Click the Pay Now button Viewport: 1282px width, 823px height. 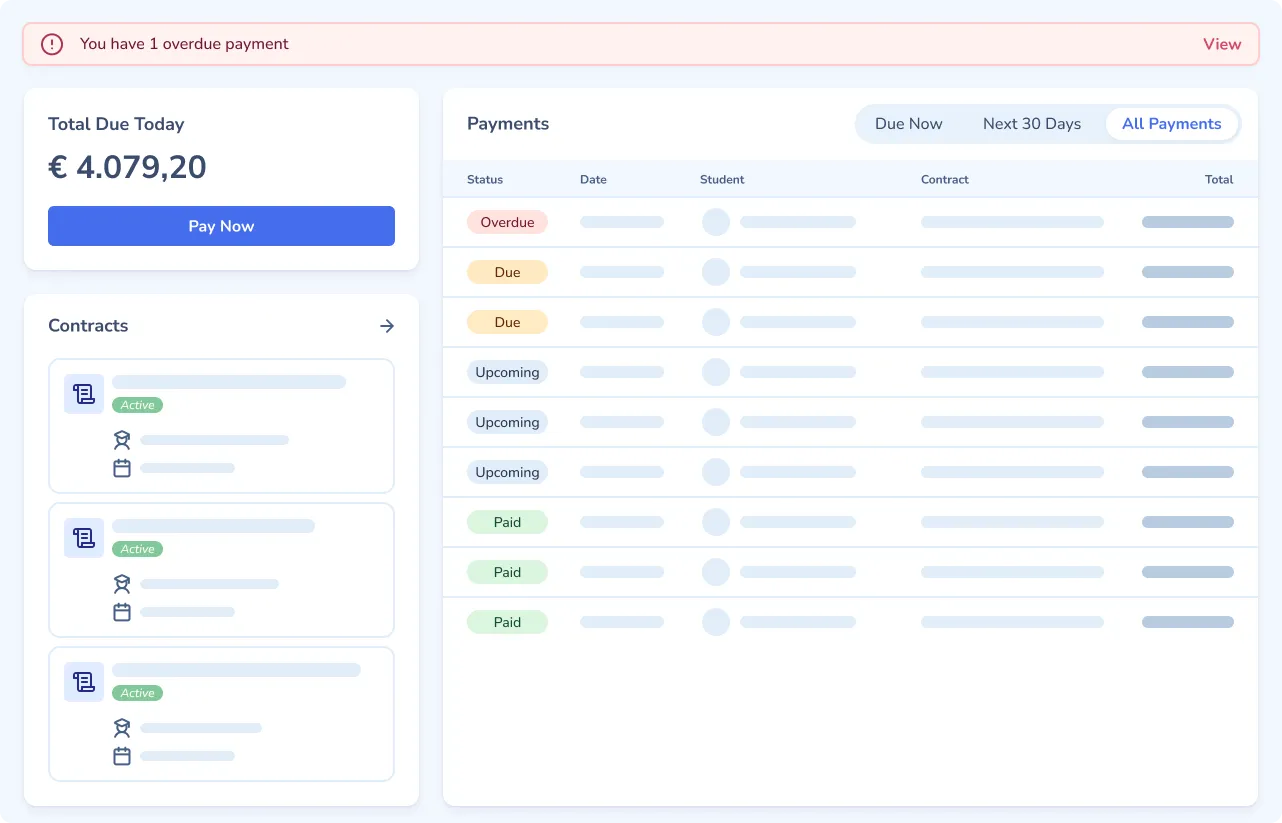pyautogui.click(x=221, y=226)
